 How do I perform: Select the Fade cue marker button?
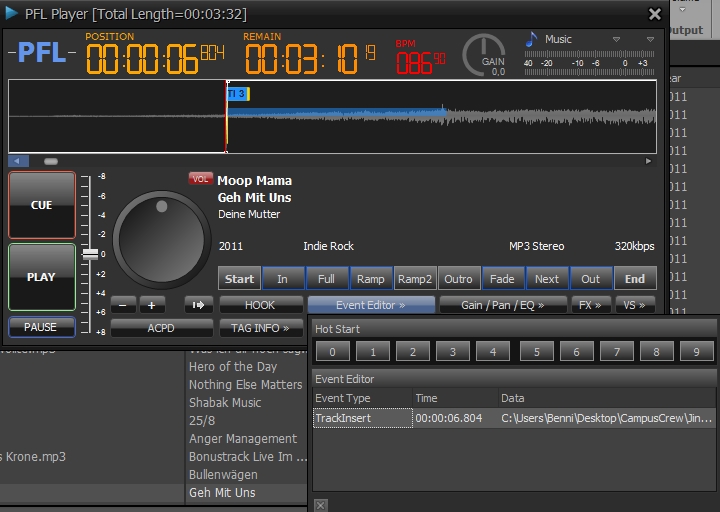tap(502, 279)
